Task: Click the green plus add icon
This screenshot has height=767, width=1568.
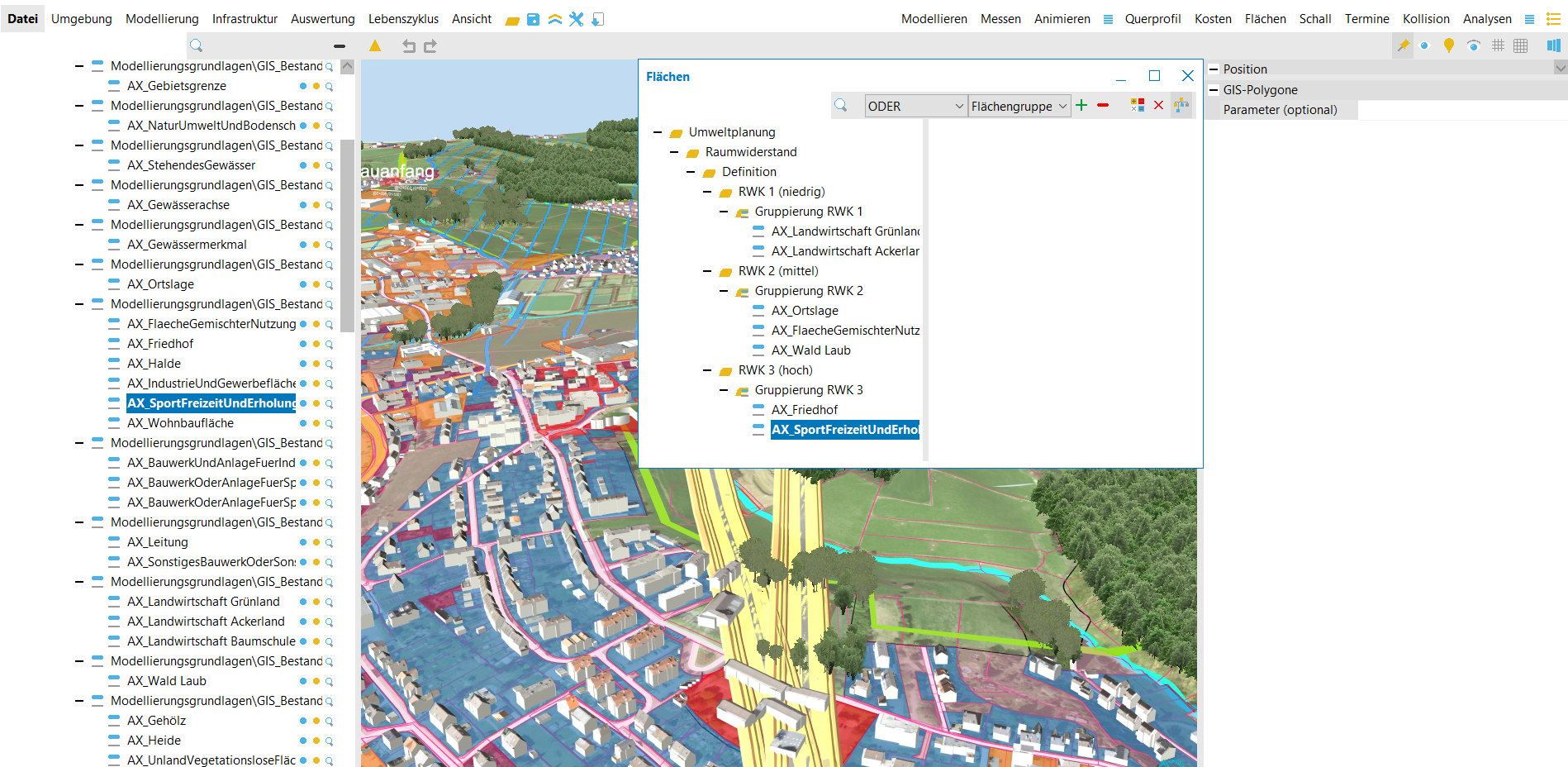Action: (x=1081, y=105)
